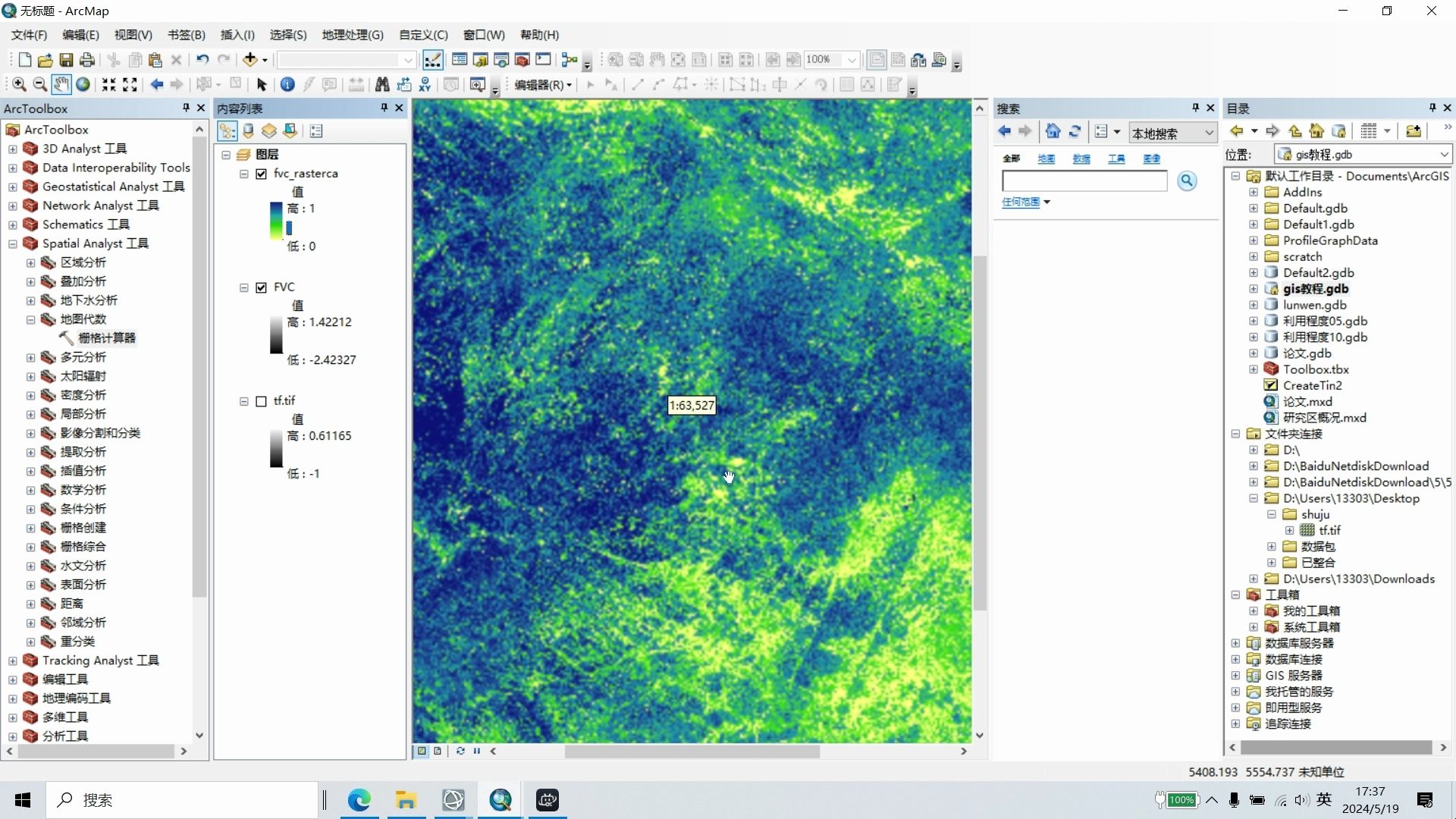
Task: Toggle the FVC layer visibility
Action: [x=262, y=287]
